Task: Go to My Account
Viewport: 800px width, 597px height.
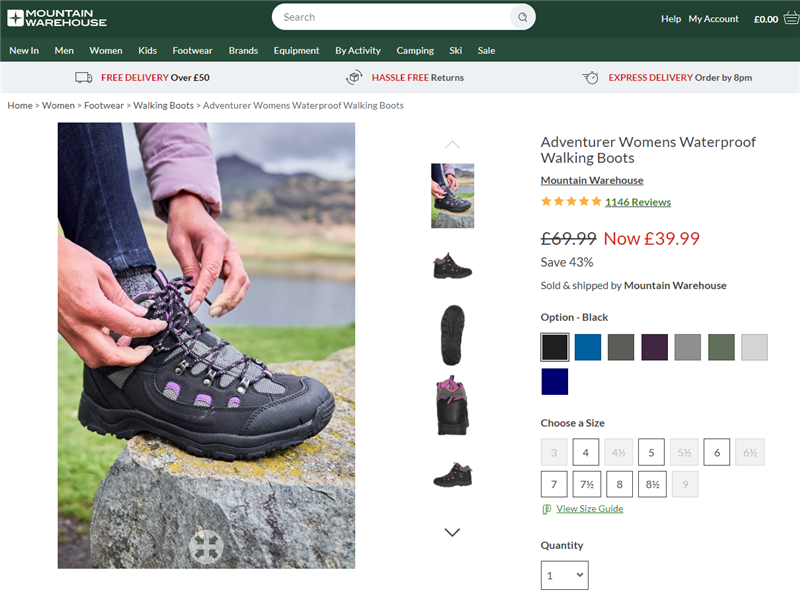Action: [x=713, y=18]
